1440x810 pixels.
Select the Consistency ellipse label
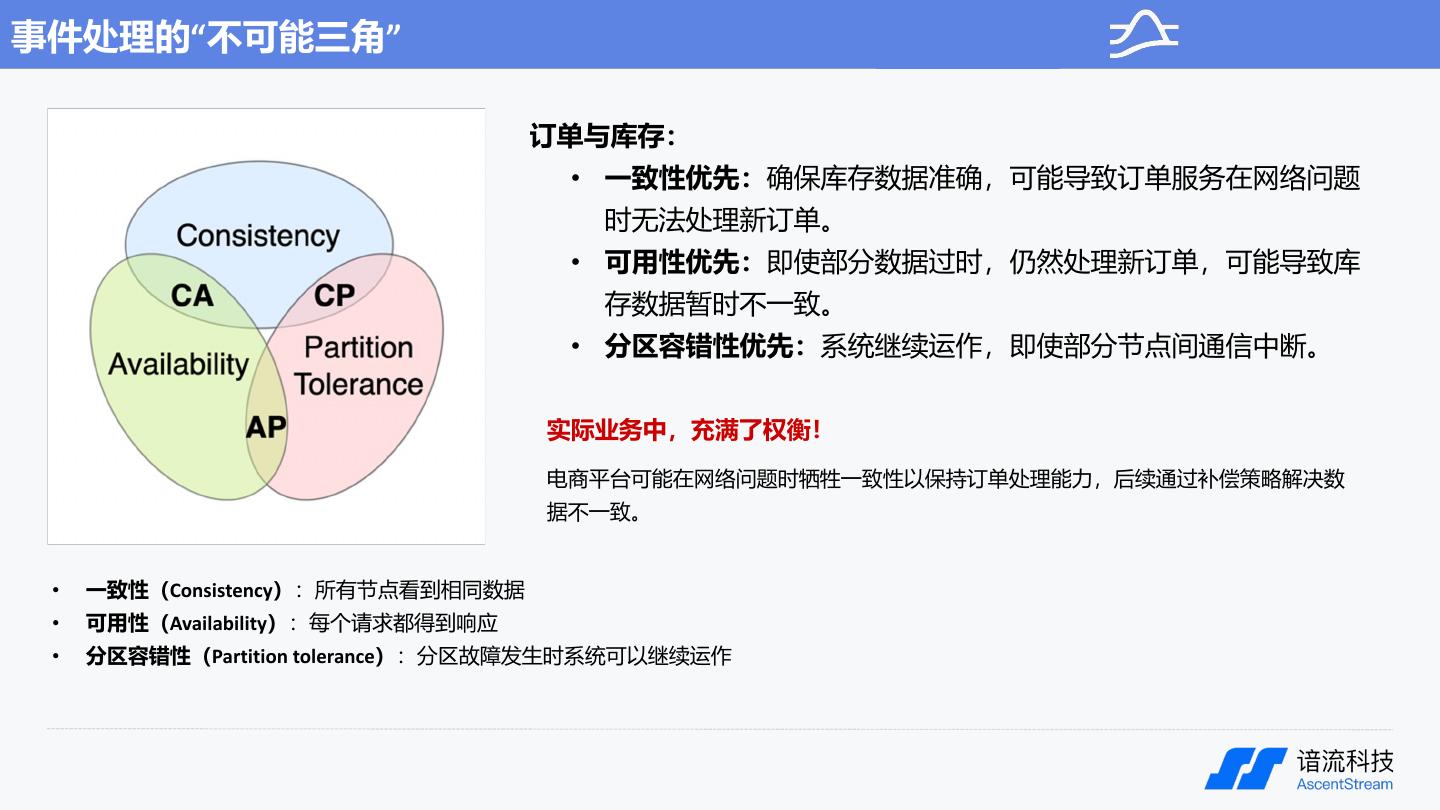[258, 236]
